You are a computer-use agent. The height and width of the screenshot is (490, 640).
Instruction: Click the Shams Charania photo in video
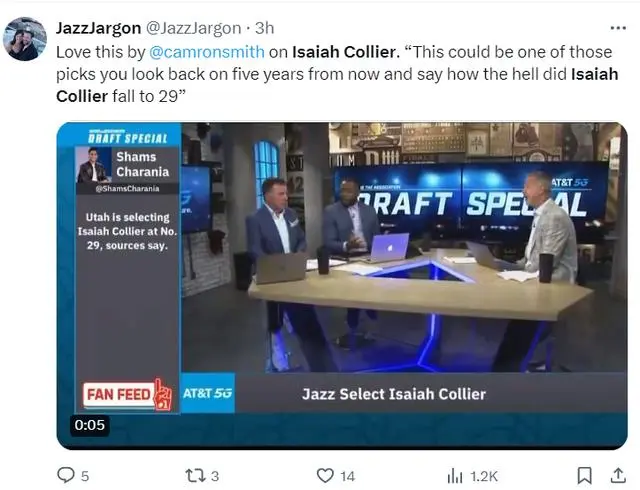pos(94,165)
